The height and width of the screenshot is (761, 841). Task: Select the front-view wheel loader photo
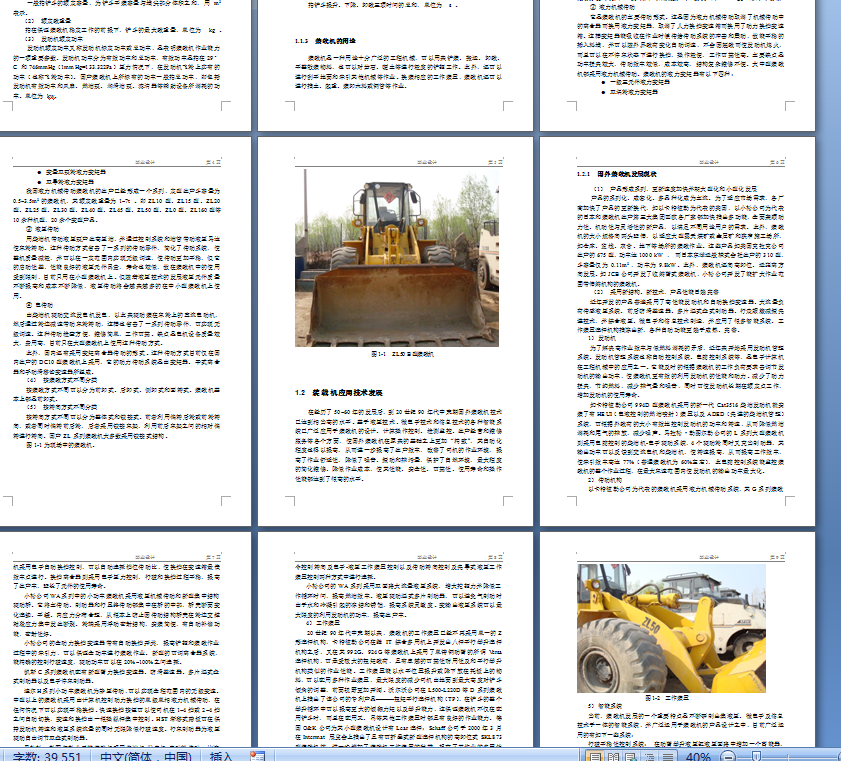[397, 258]
